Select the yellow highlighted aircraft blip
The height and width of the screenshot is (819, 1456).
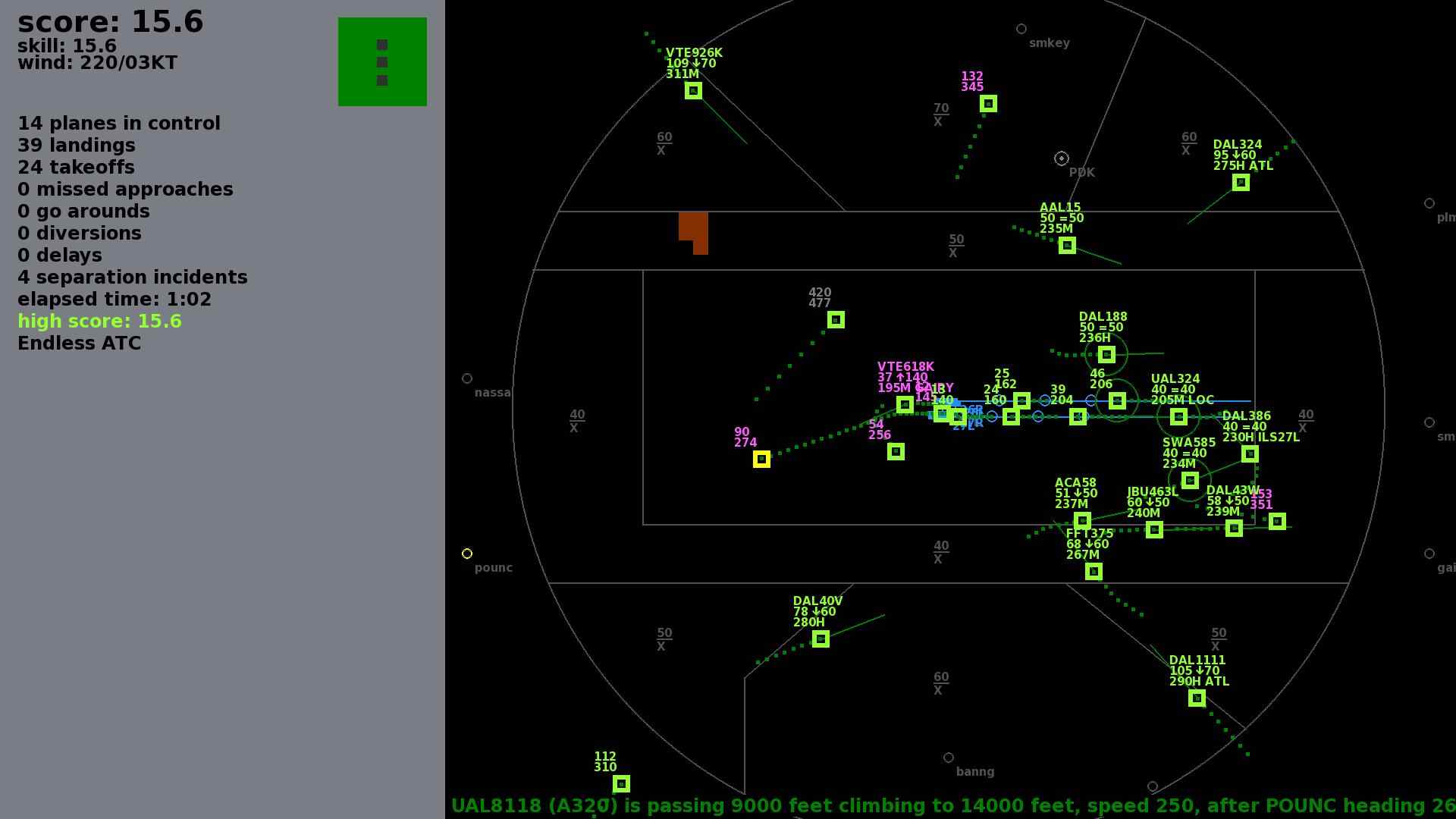(761, 460)
